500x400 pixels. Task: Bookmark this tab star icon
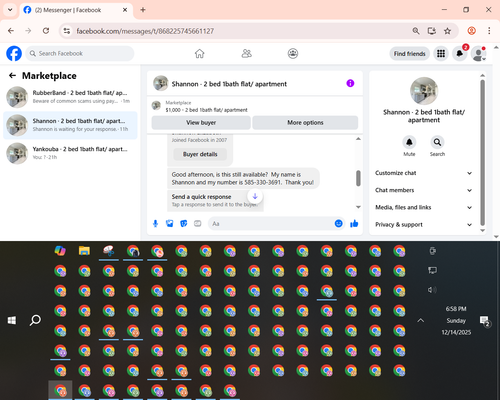pyautogui.click(x=447, y=31)
